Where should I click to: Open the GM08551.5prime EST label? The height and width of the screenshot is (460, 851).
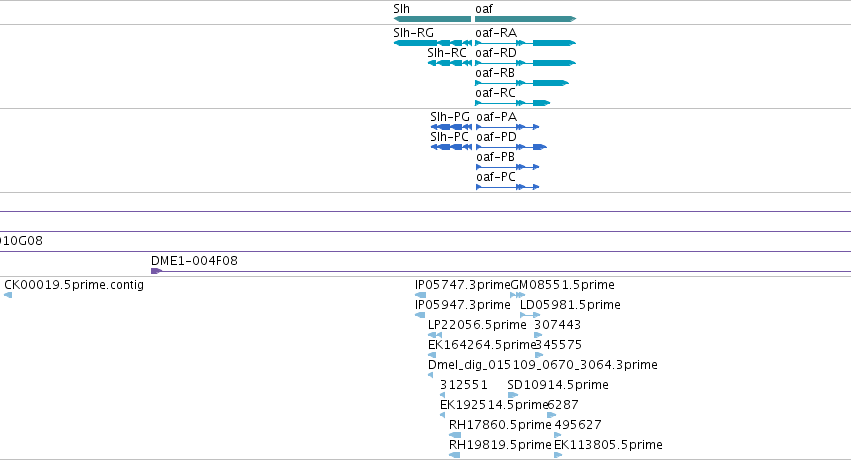(x=563, y=285)
